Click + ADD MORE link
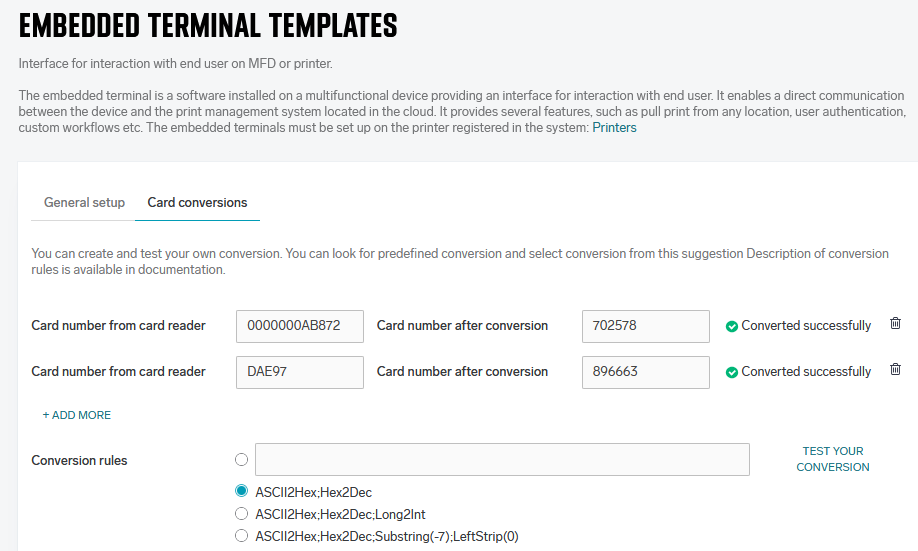The height and width of the screenshot is (551, 918). [x=77, y=415]
